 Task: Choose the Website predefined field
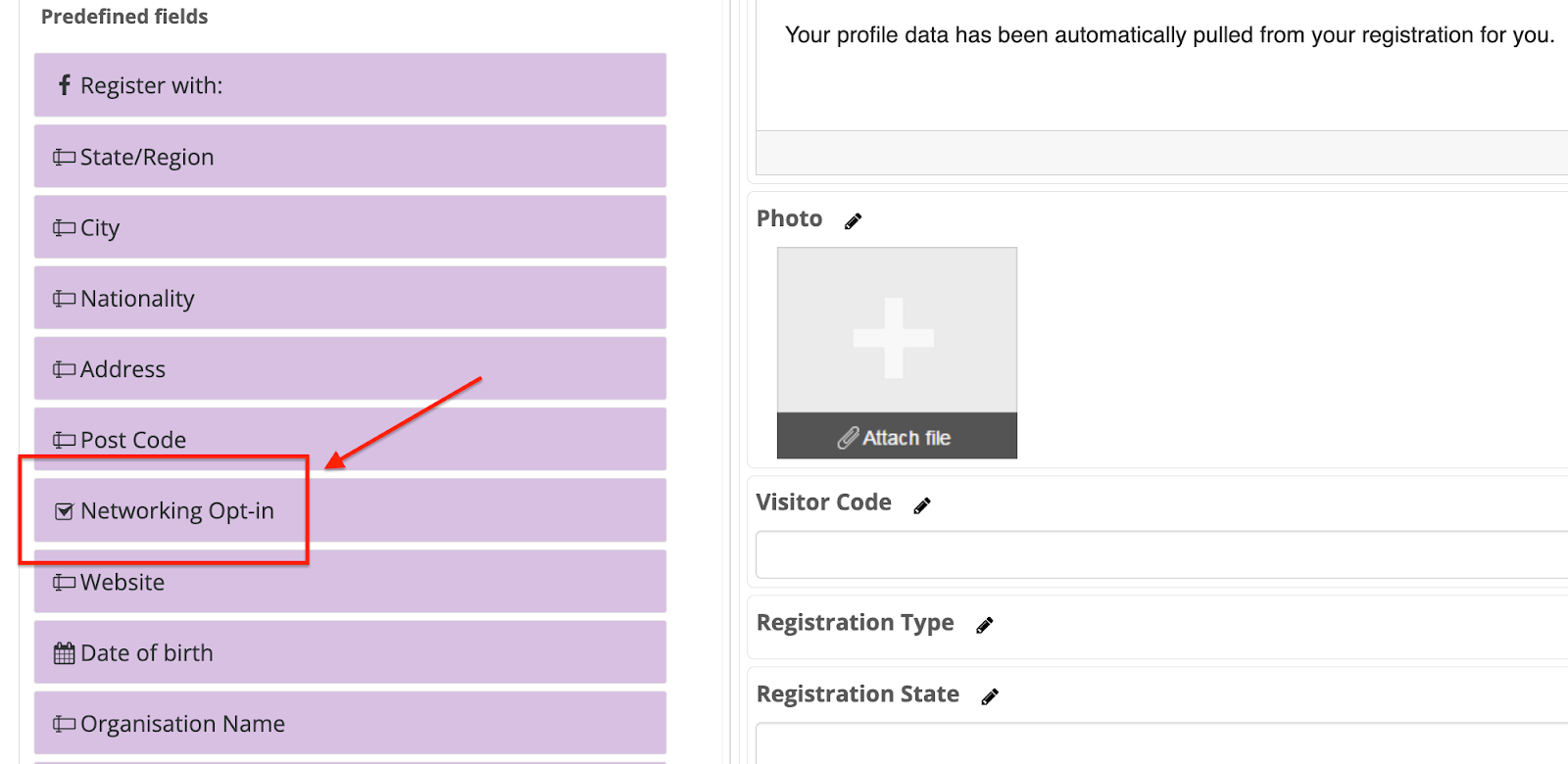[x=350, y=581]
